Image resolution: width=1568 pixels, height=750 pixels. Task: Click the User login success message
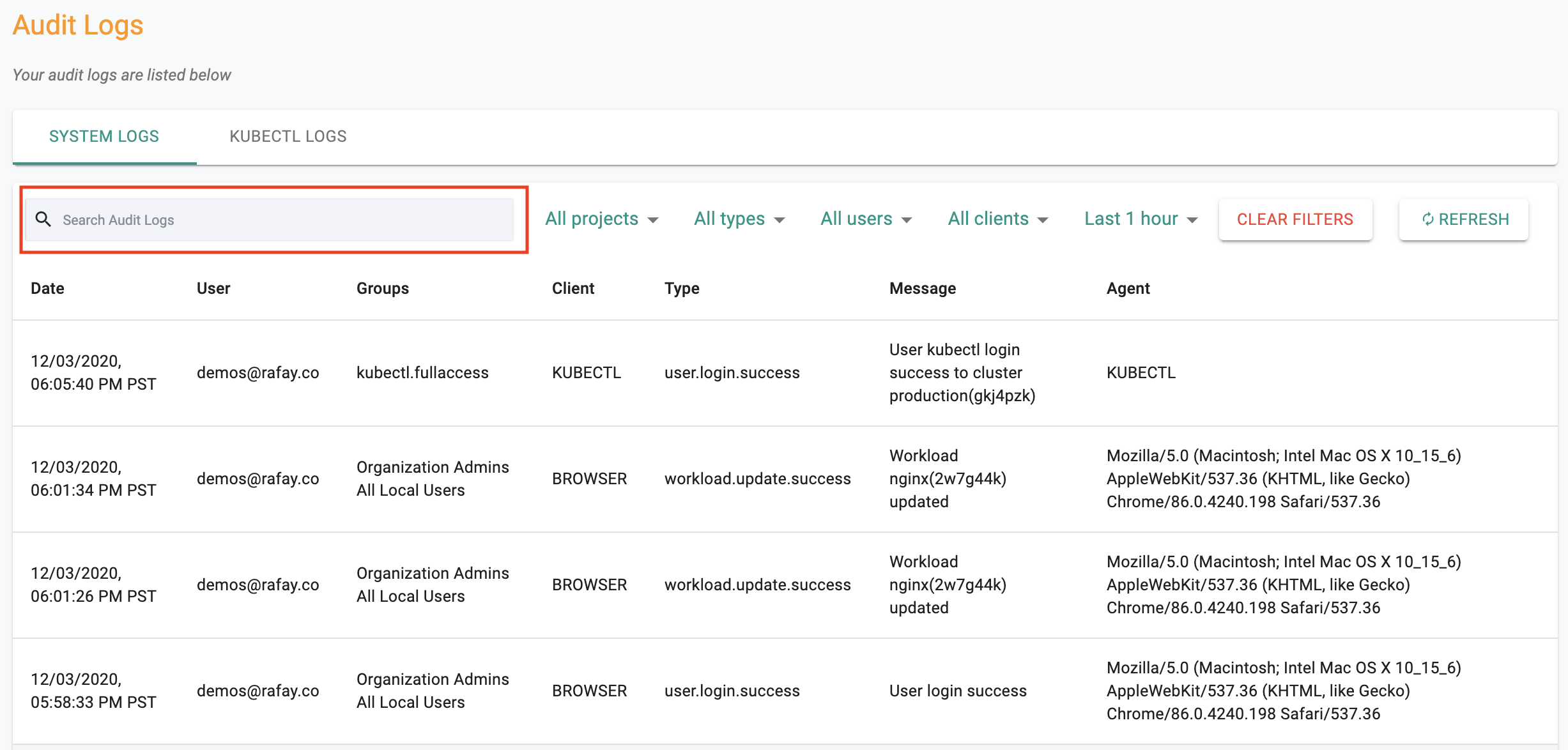click(x=958, y=691)
